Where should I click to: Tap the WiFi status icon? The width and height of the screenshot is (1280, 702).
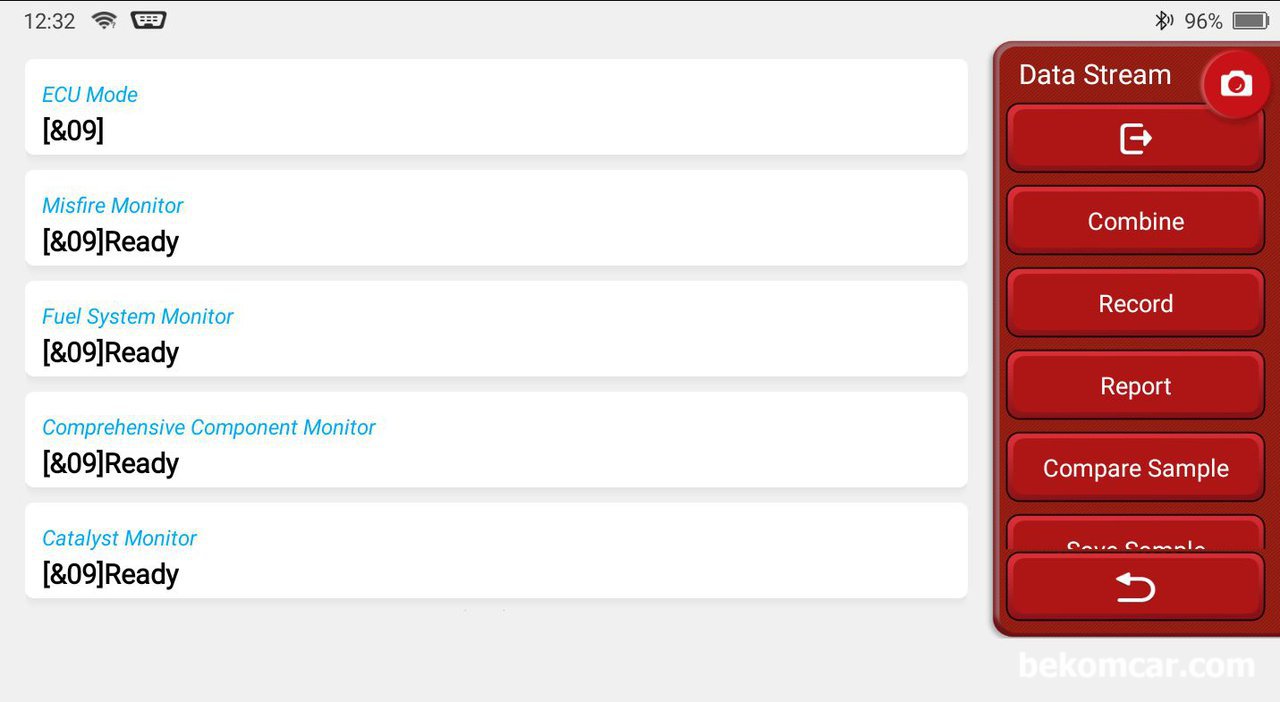tap(104, 20)
